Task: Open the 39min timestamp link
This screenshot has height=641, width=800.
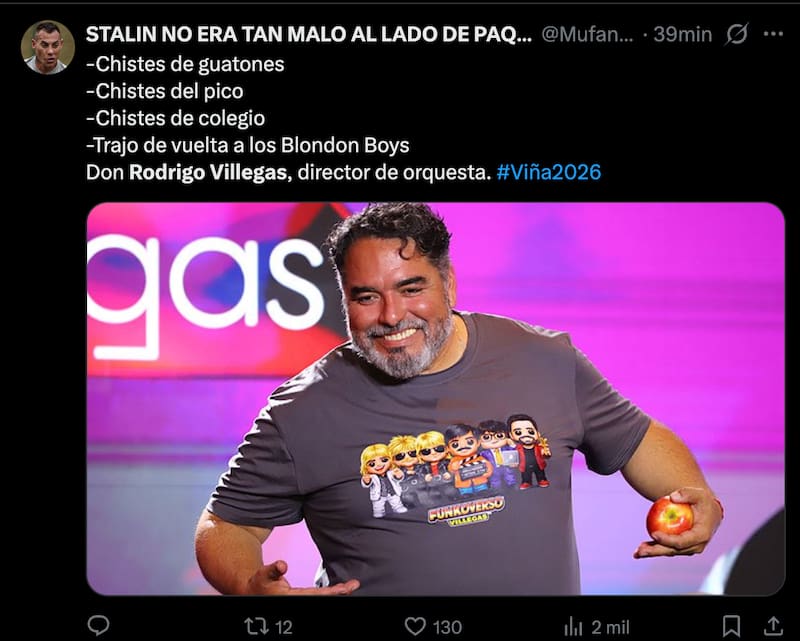Action: click(x=682, y=35)
